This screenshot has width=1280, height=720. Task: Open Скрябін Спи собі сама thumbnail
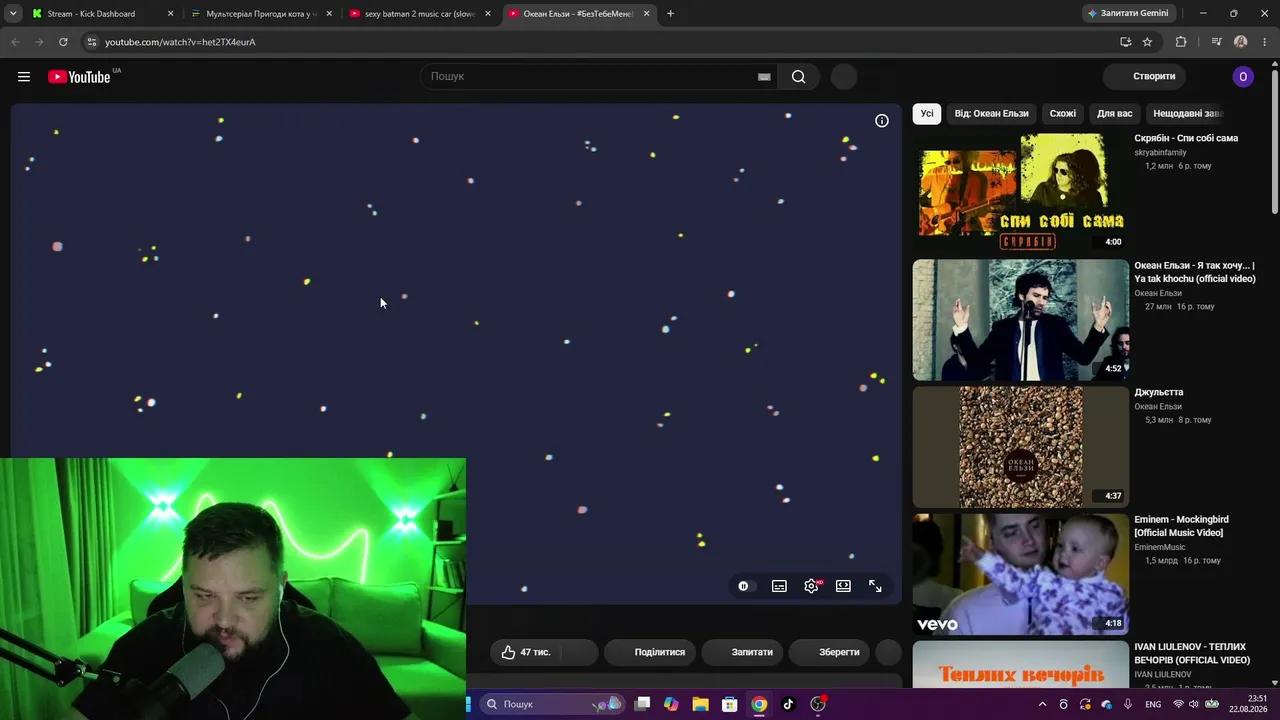pos(1020,192)
